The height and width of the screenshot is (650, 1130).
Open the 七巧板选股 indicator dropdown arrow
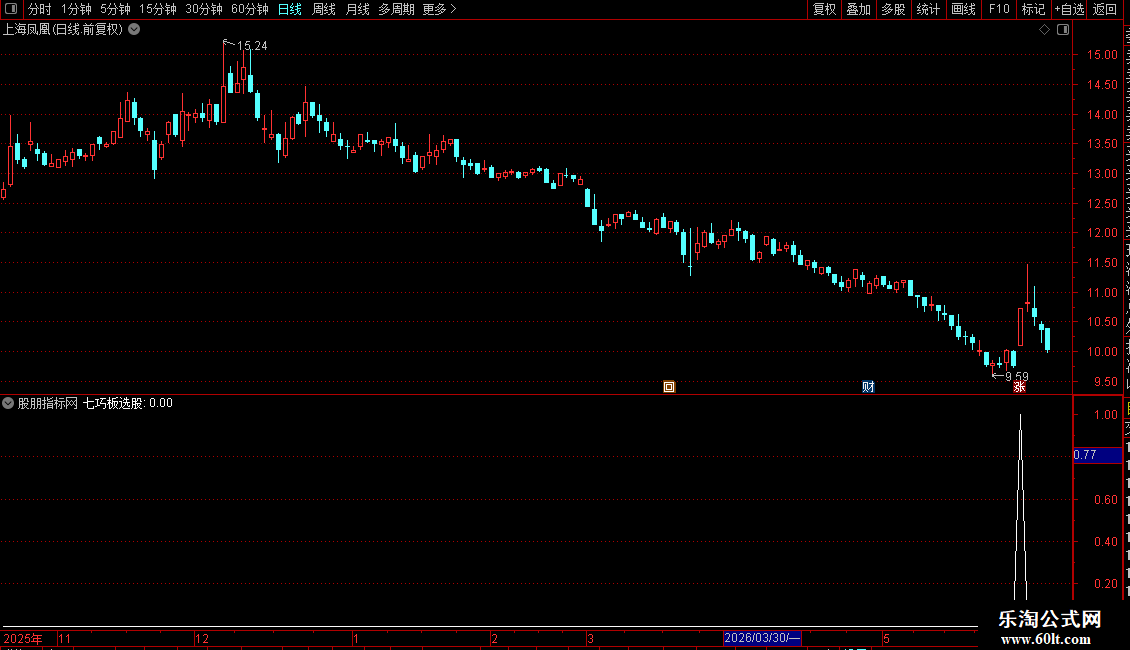point(8,403)
